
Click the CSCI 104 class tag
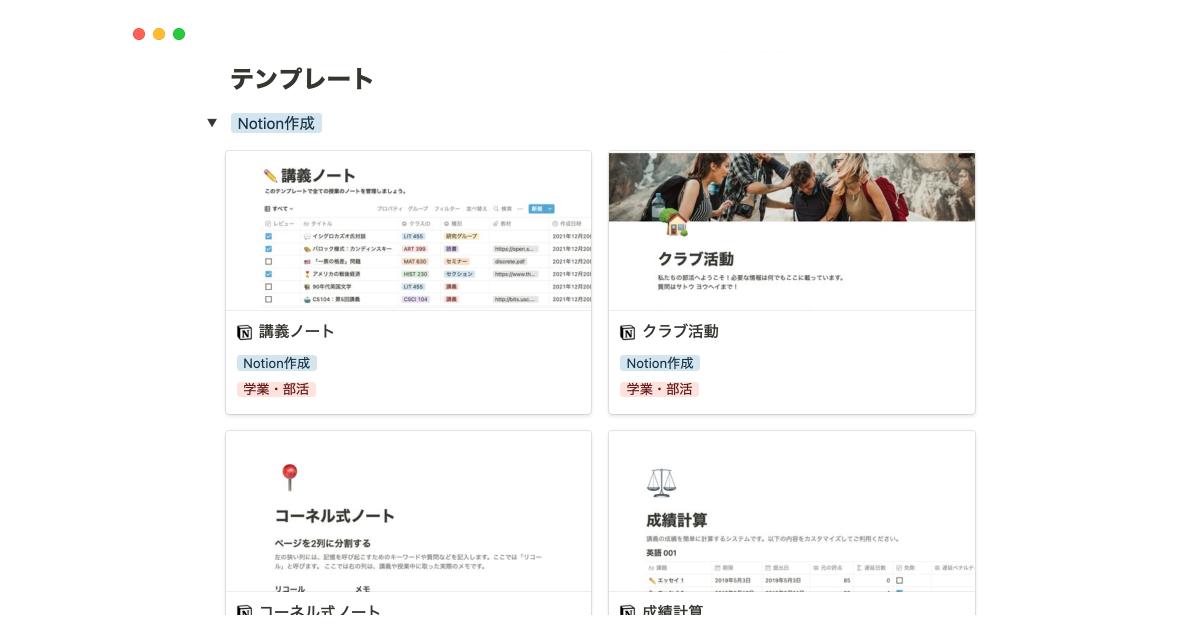coord(415,299)
